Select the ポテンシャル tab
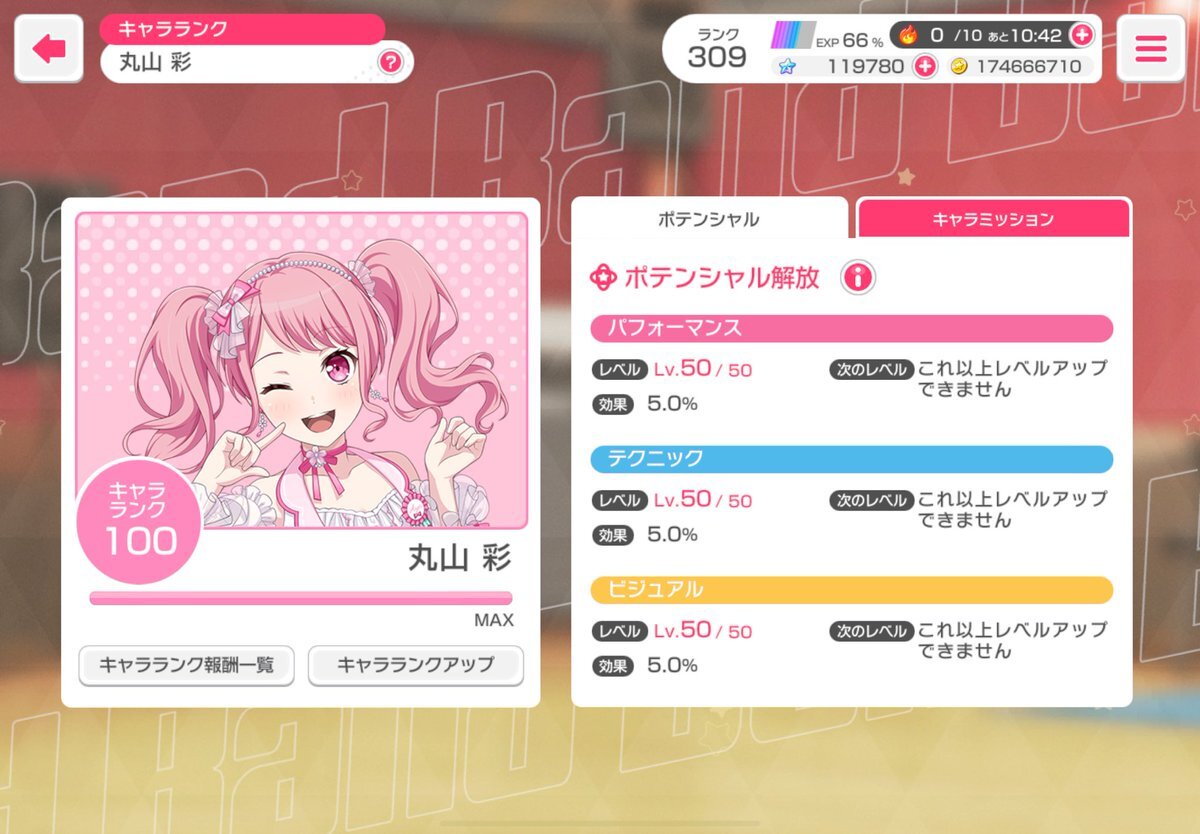Image resolution: width=1200 pixels, height=834 pixels. pyautogui.click(x=709, y=218)
